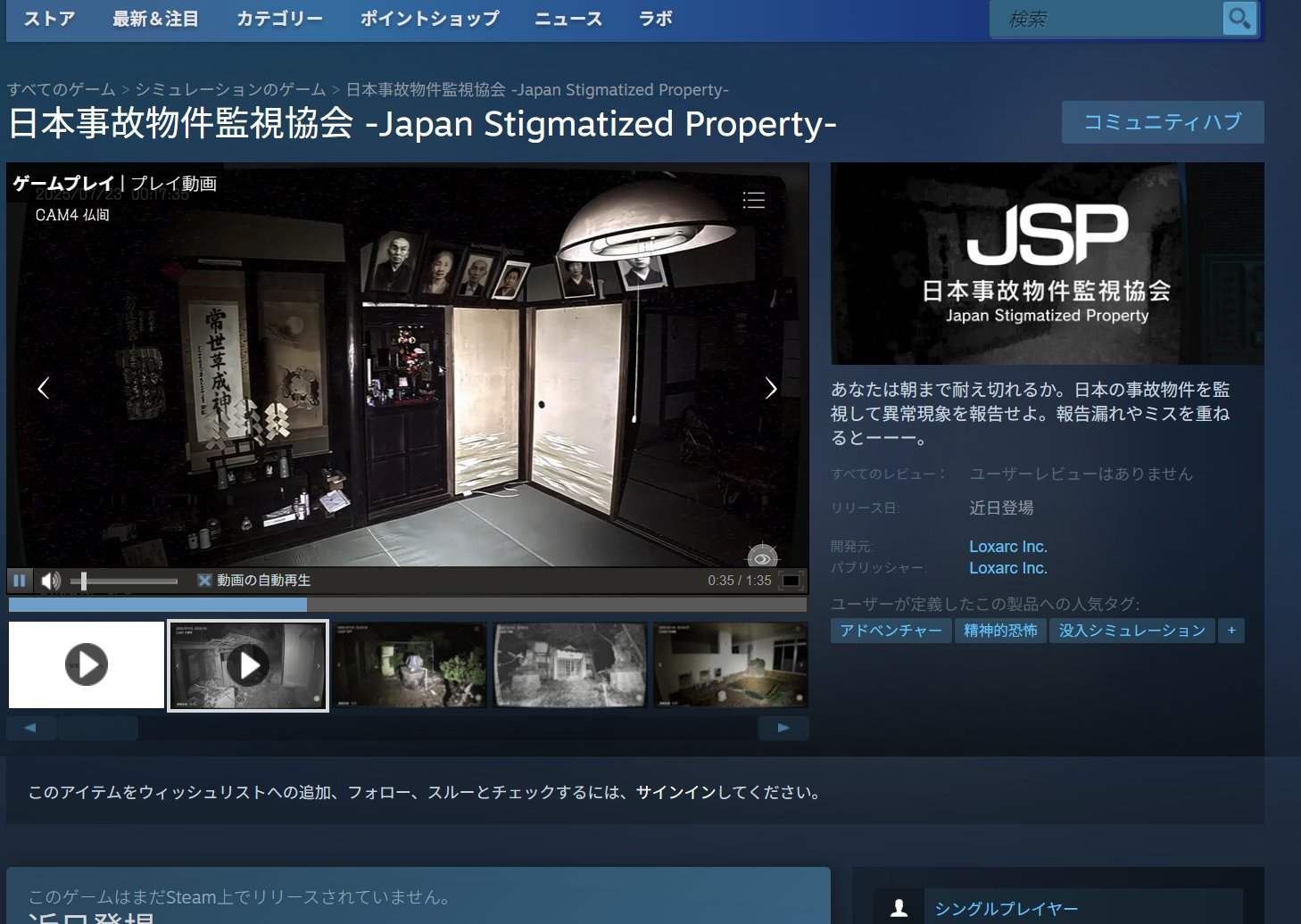Image resolution: width=1301 pixels, height=924 pixels.
Task: Open the ポイントショップ tab
Action: point(429,19)
